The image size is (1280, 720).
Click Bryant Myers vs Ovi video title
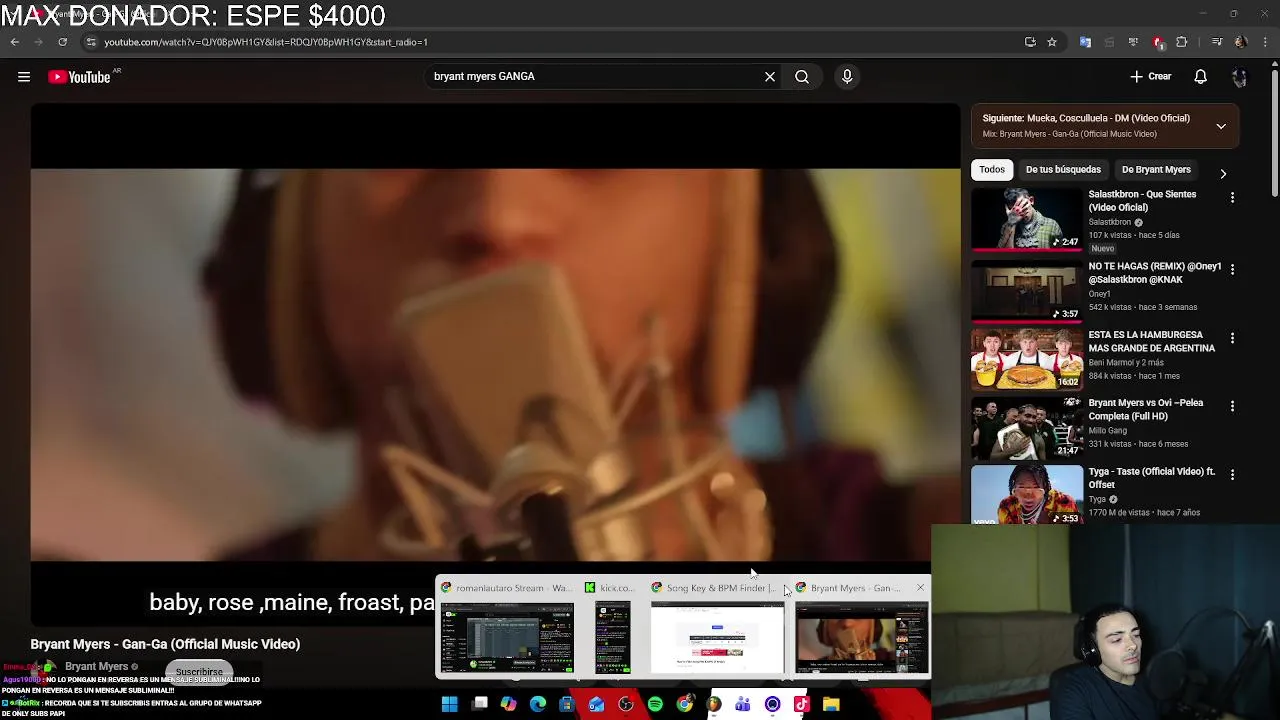coord(1146,410)
